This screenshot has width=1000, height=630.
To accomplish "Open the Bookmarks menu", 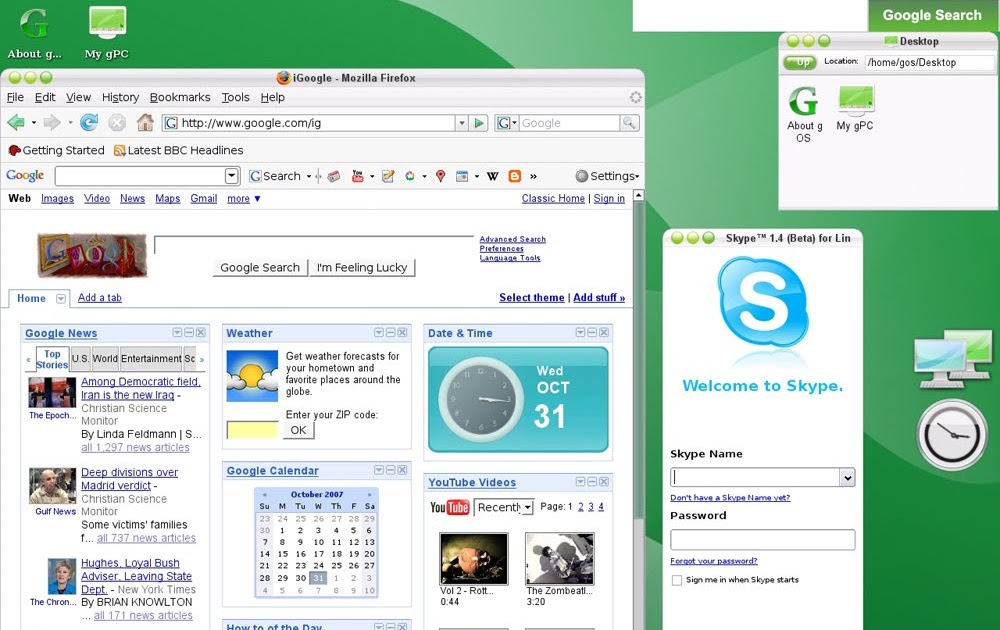I will click(x=180, y=98).
